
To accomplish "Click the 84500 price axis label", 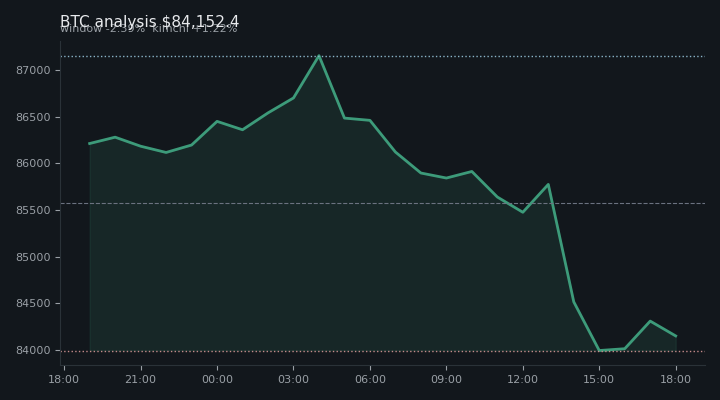I will click(x=33, y=304).
